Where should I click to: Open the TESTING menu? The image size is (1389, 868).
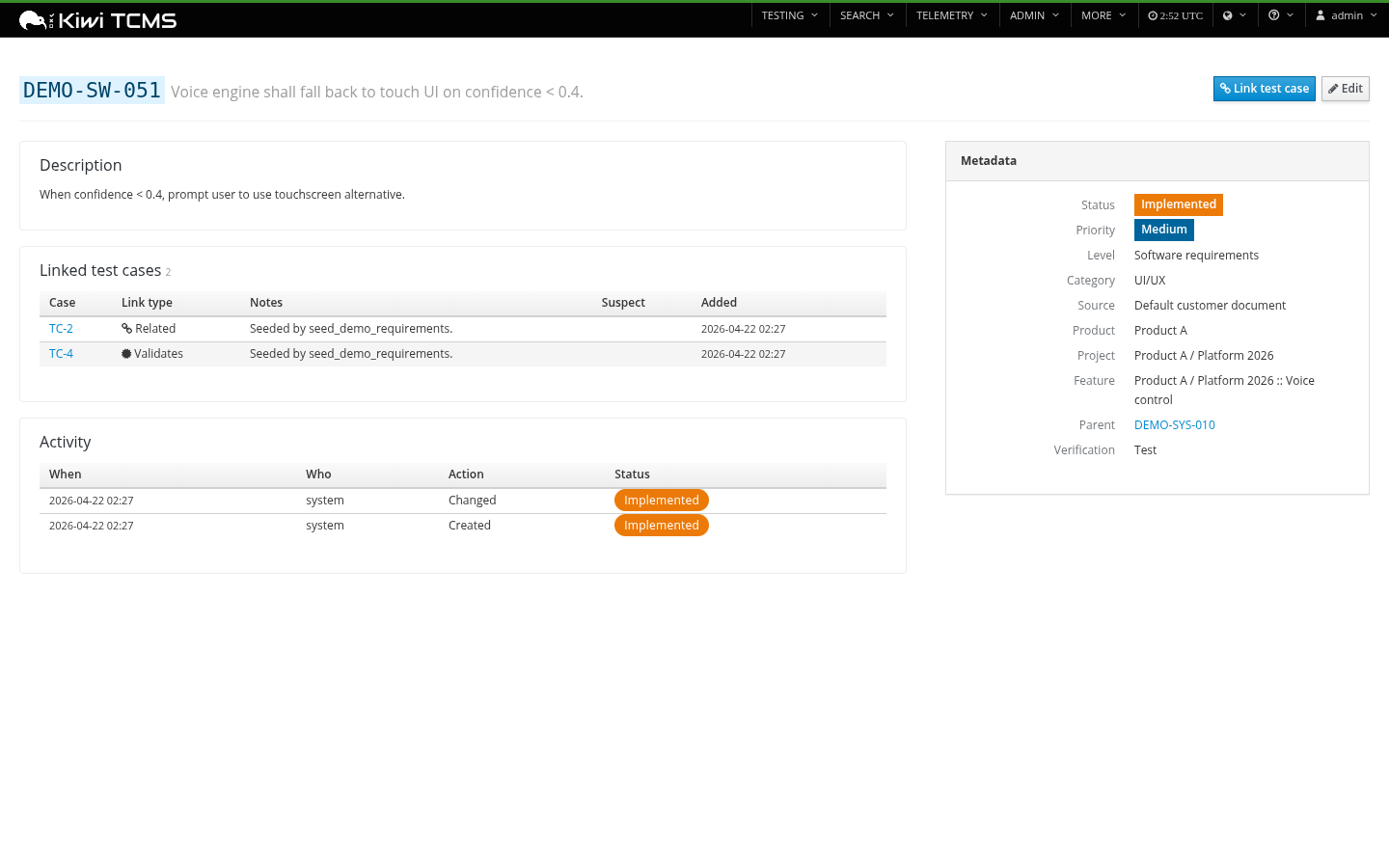(790, 15)
